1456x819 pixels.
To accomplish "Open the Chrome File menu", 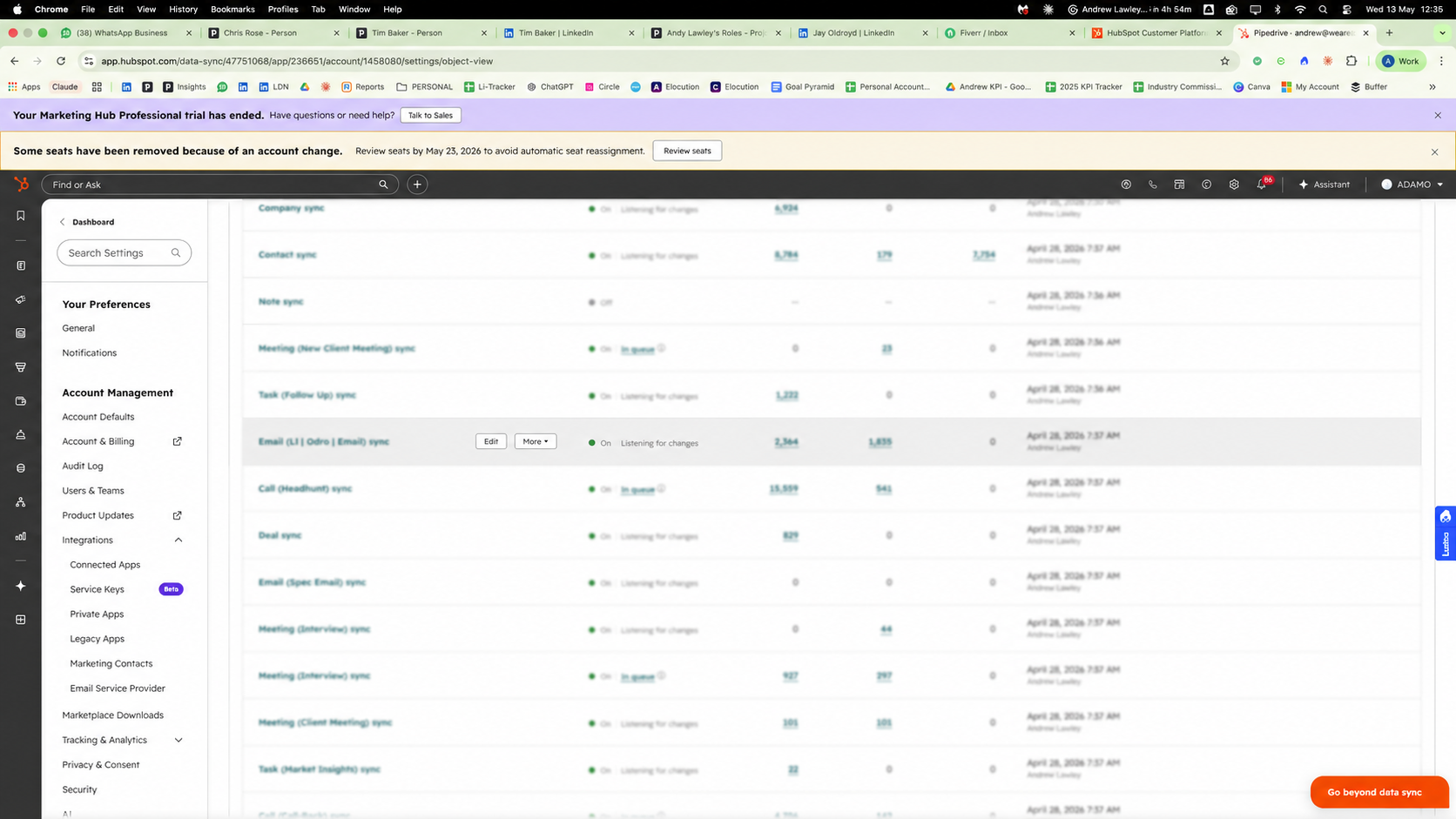I will tap(88, 9).
